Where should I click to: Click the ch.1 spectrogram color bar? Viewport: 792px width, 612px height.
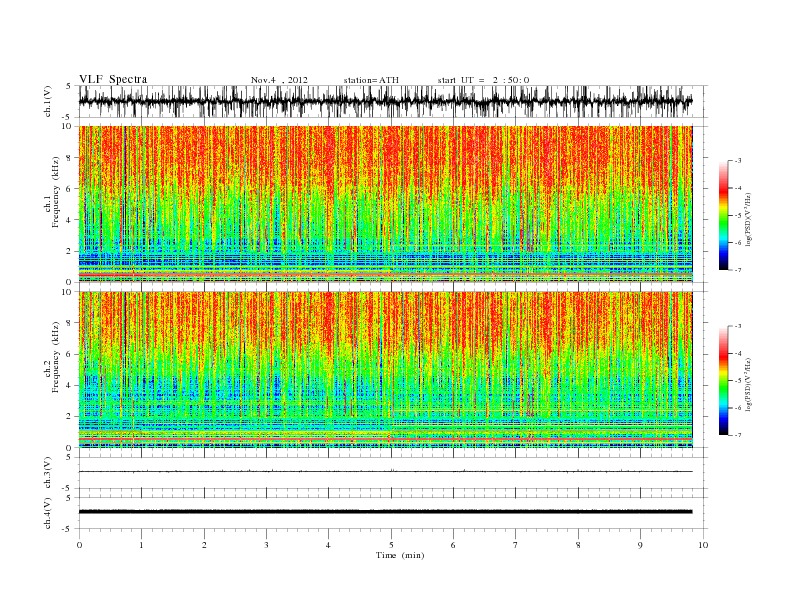click(x=723, y=215)
